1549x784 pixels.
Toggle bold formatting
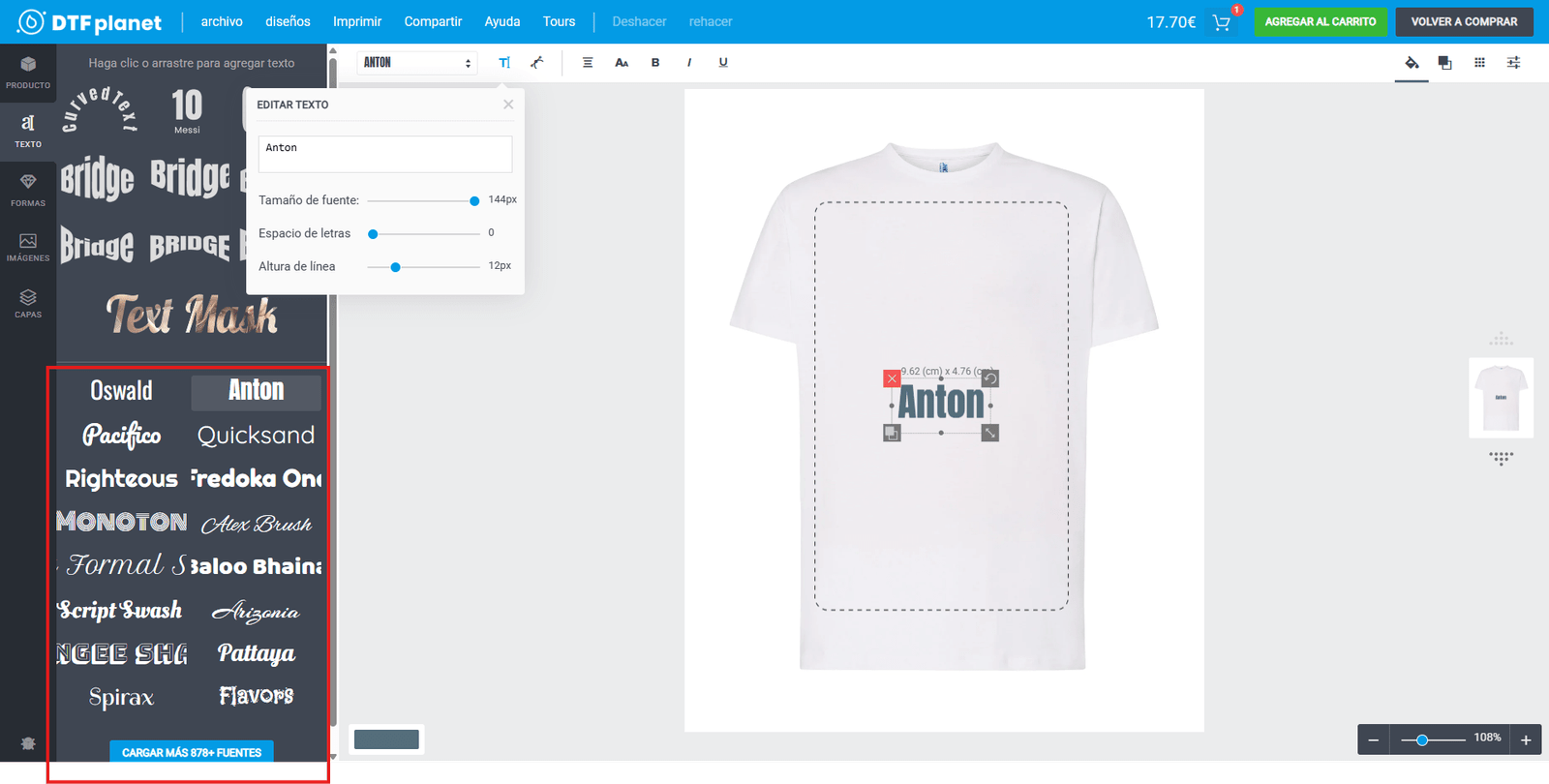[x=655, y=63]
